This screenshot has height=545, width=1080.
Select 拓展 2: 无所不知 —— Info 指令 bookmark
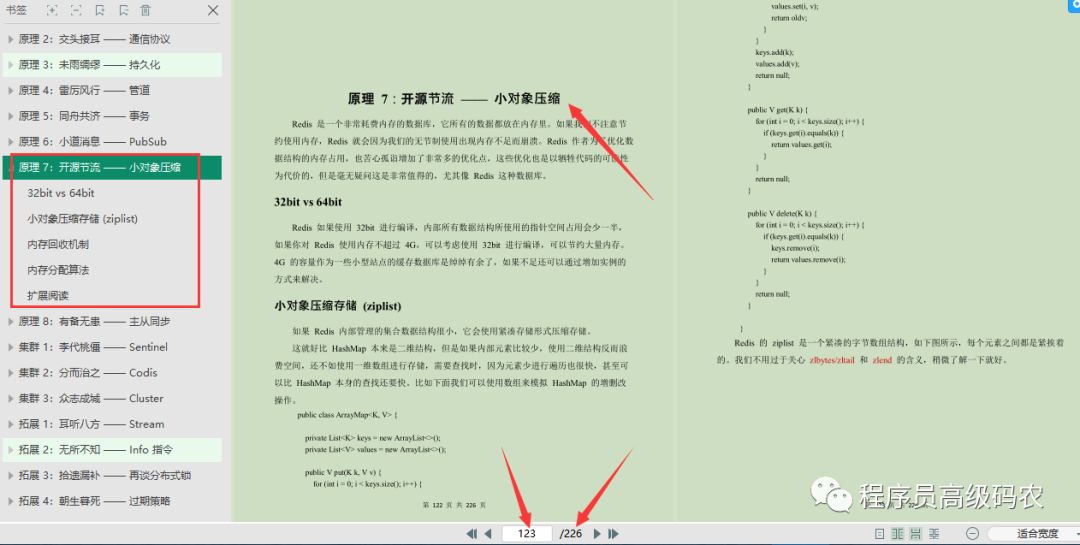[x=96, y=449]
